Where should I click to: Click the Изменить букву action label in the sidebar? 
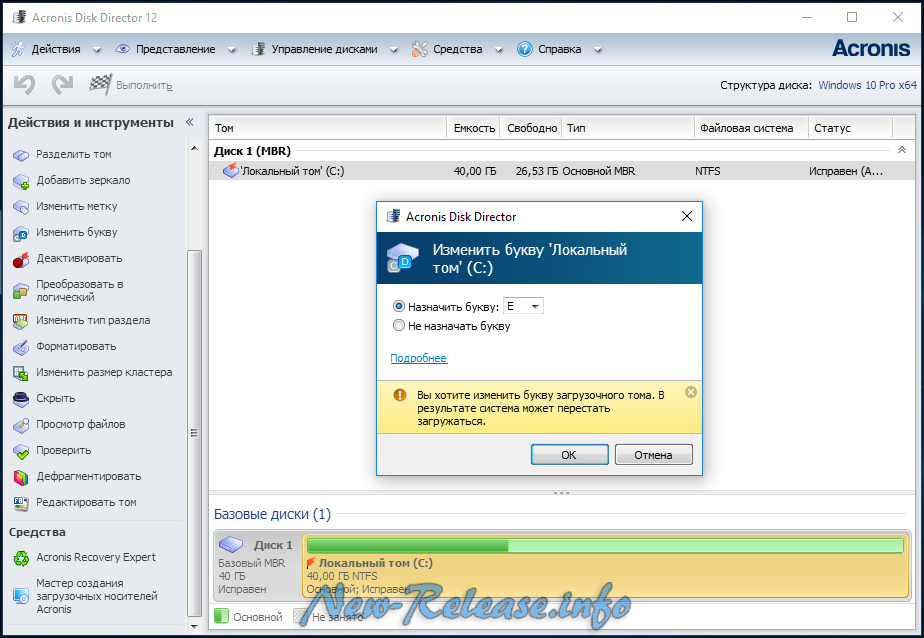(x=77, y=232)
